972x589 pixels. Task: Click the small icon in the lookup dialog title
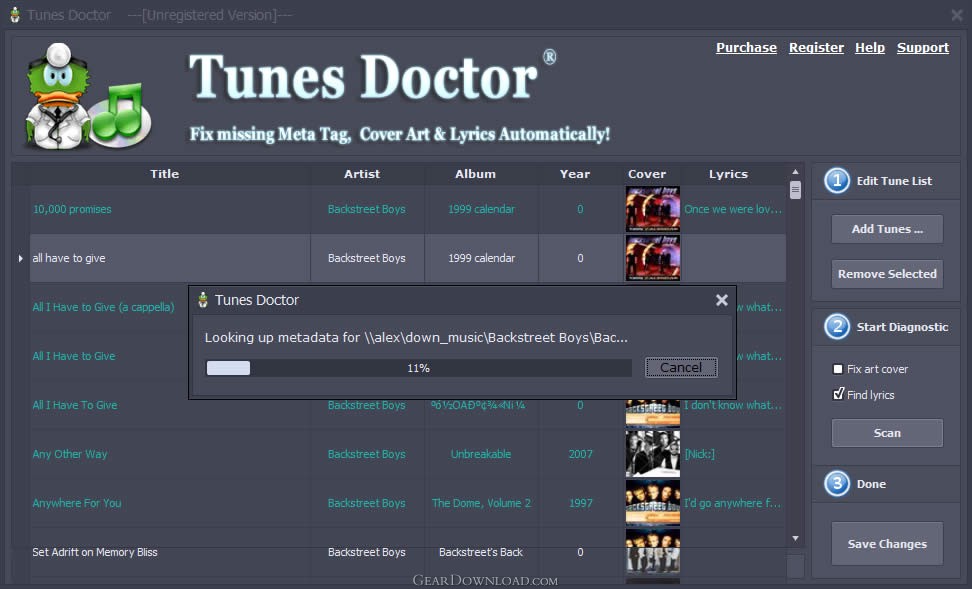pyautogui.click(x=203, y=300)
